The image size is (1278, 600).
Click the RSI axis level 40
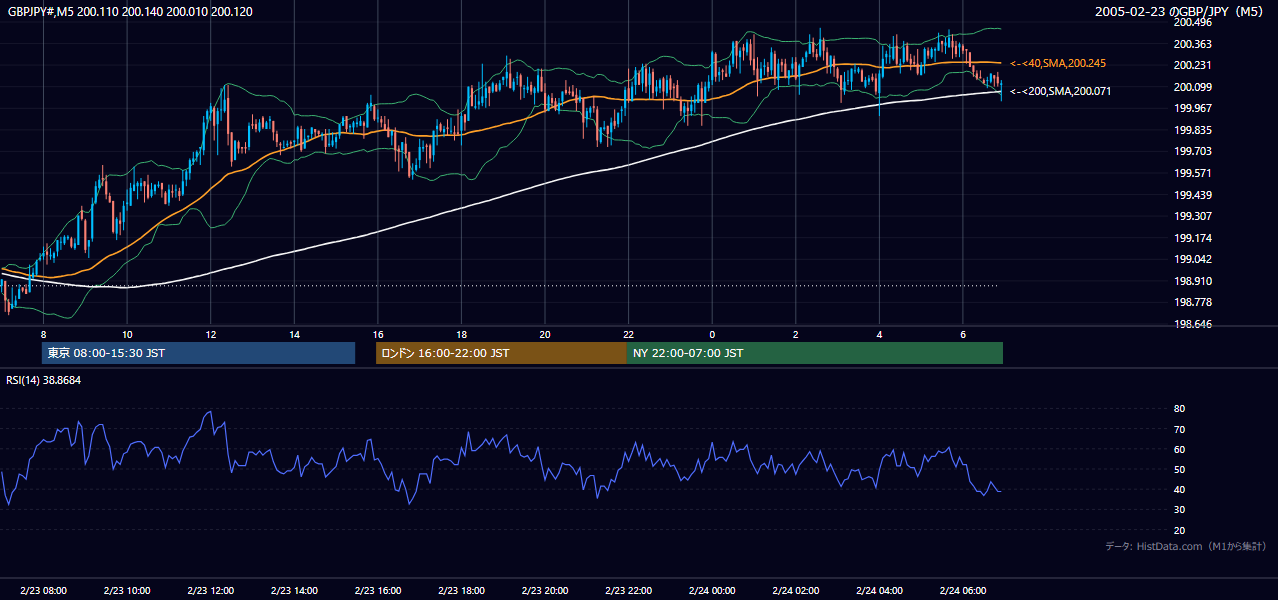coord(1179,489)
